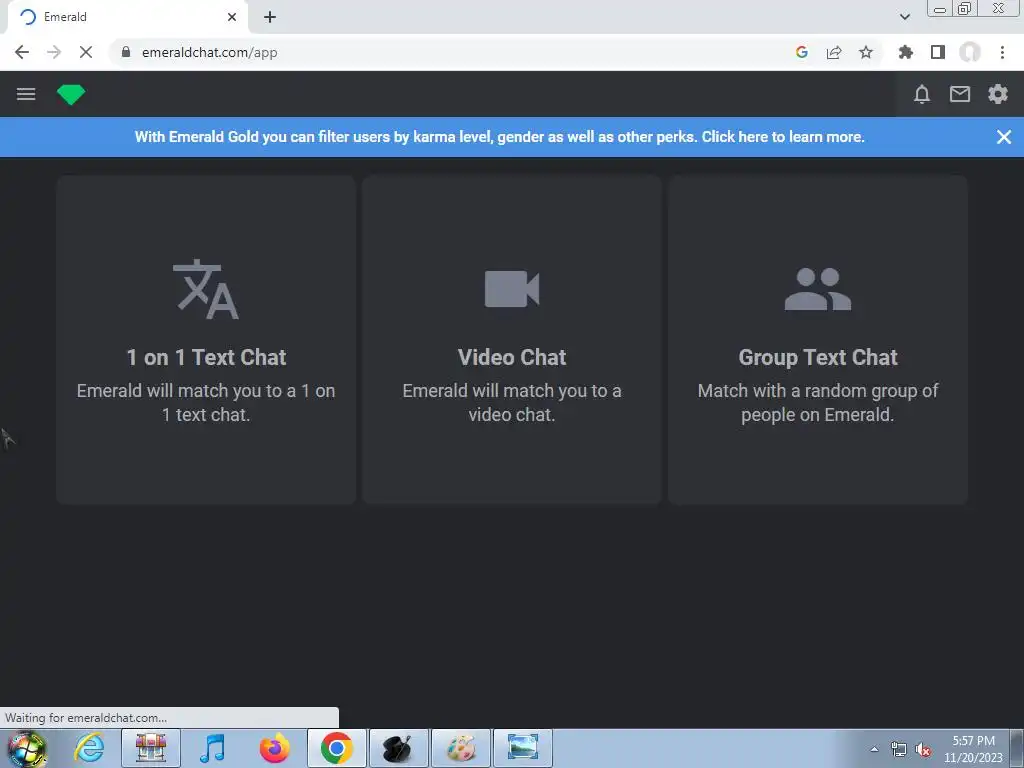Open the Paint palette app in taskbar

point(461,748)
